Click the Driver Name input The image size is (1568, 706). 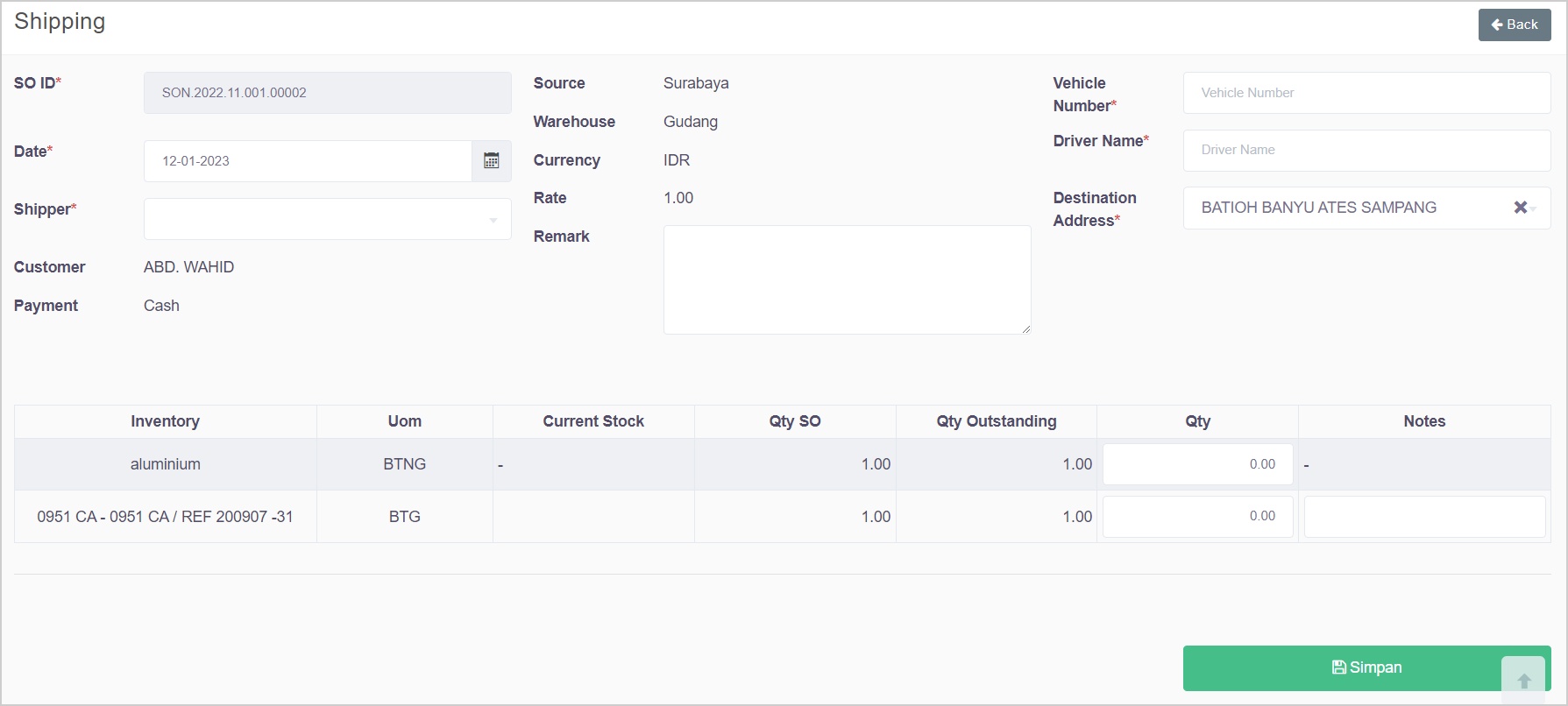(1366, 150)
